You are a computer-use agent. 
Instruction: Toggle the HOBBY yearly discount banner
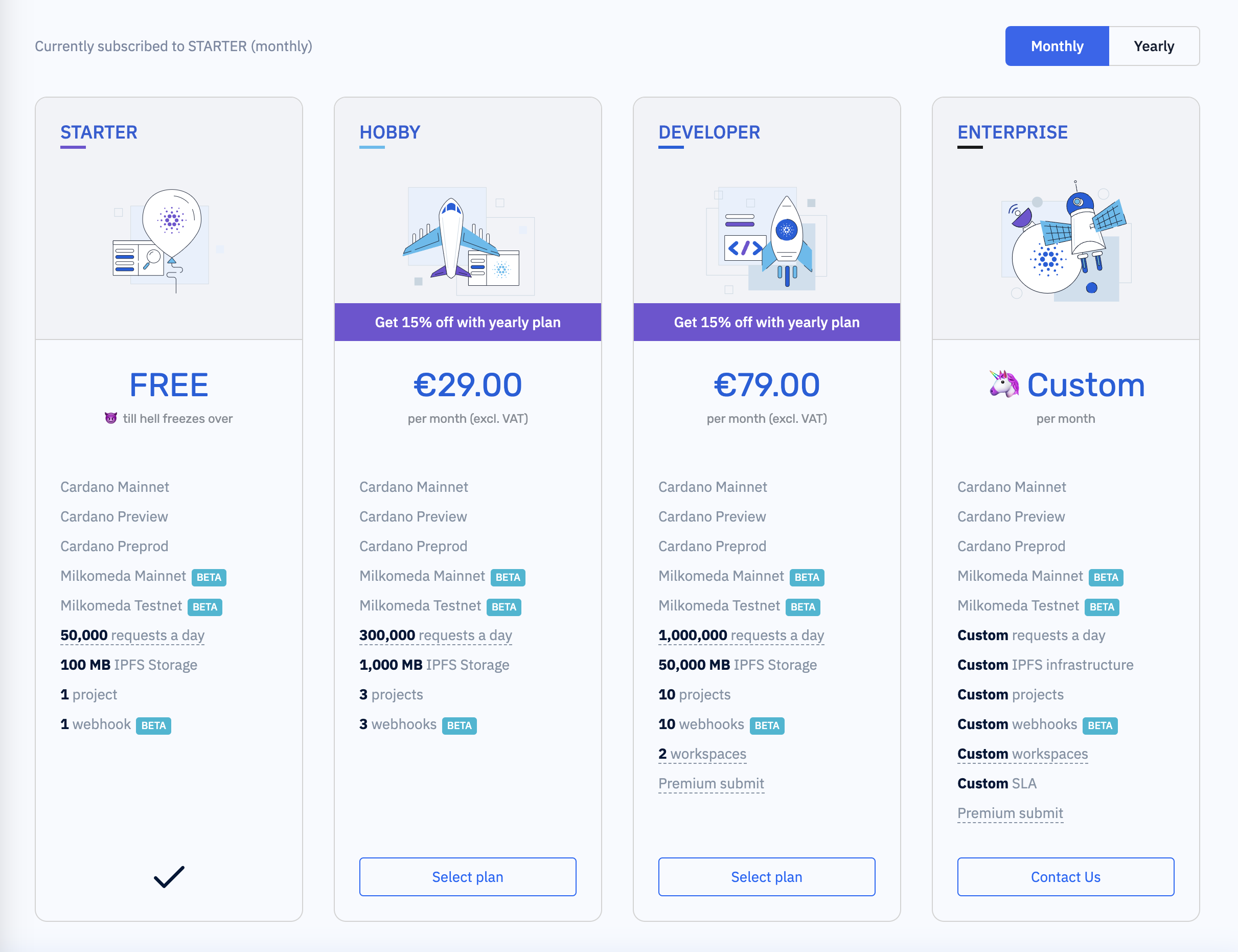[467, 322]
